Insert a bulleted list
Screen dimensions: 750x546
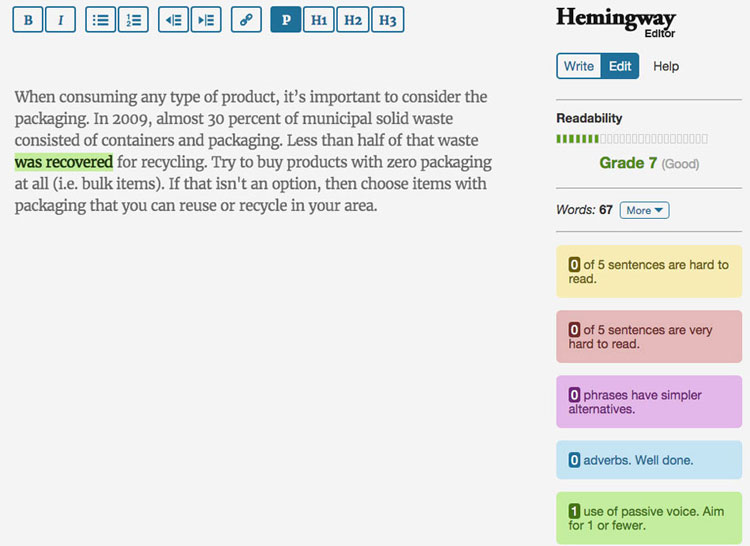pyautogui.click(x=100, y=20)
